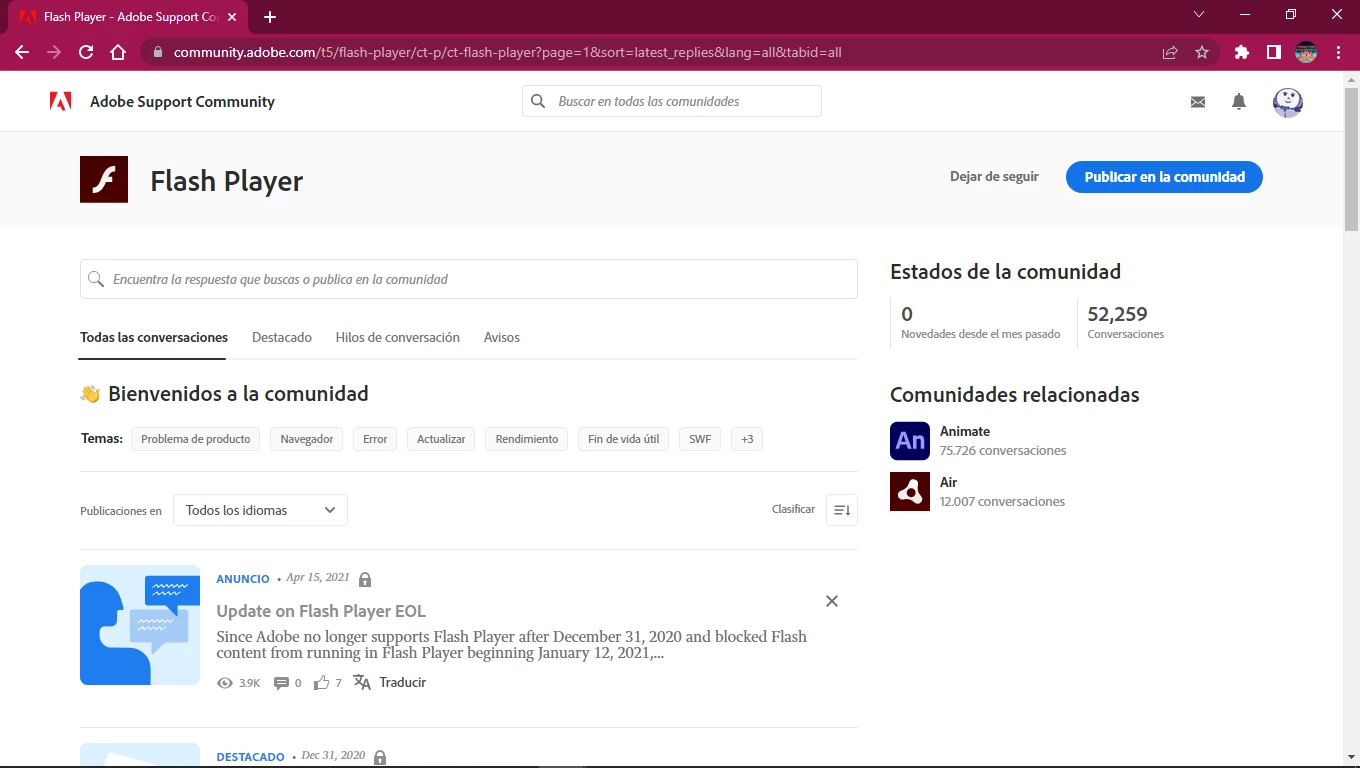Filter by Actualizar topic
1360x768 pixels.
click(441, 439)
